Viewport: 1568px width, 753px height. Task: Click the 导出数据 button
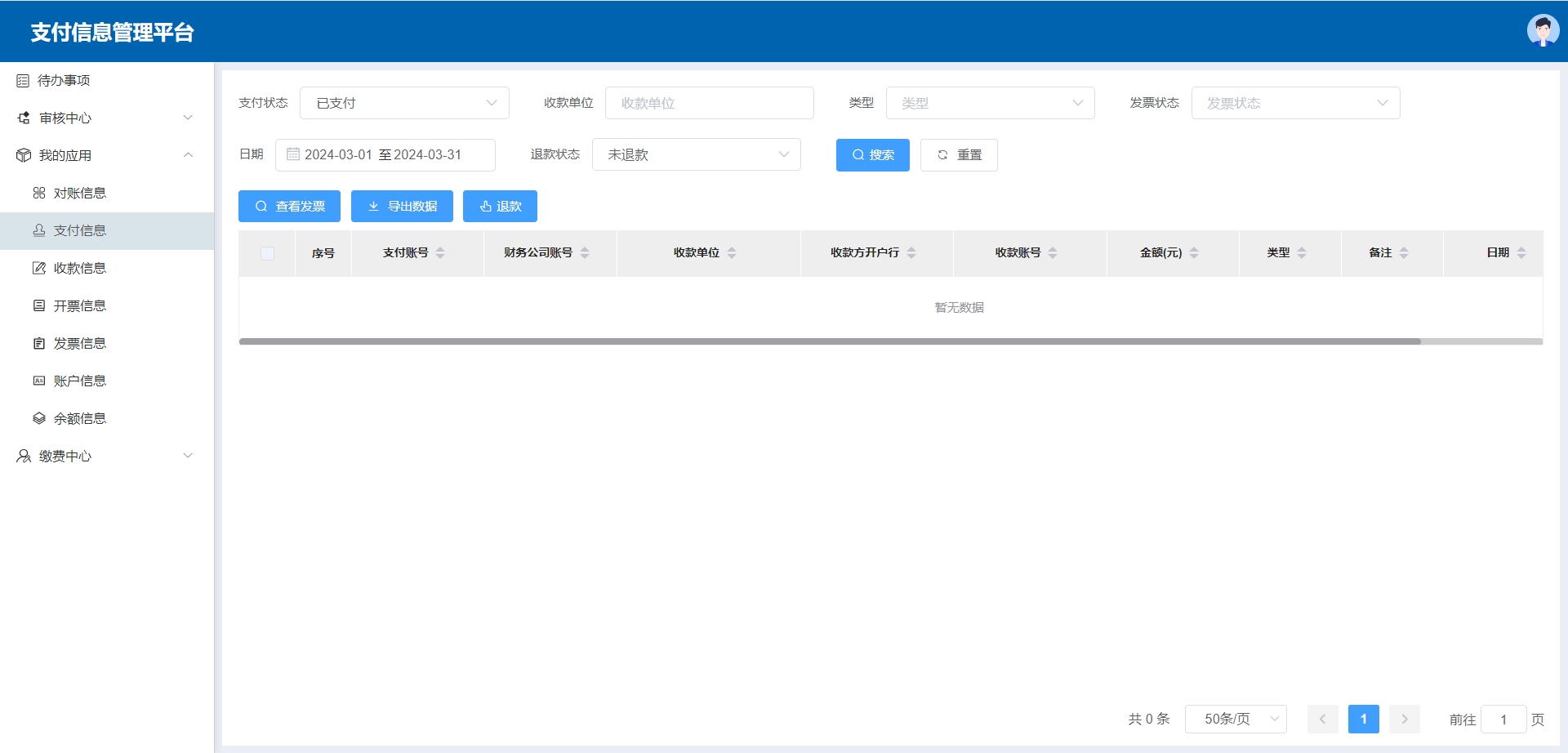point(402,206)
